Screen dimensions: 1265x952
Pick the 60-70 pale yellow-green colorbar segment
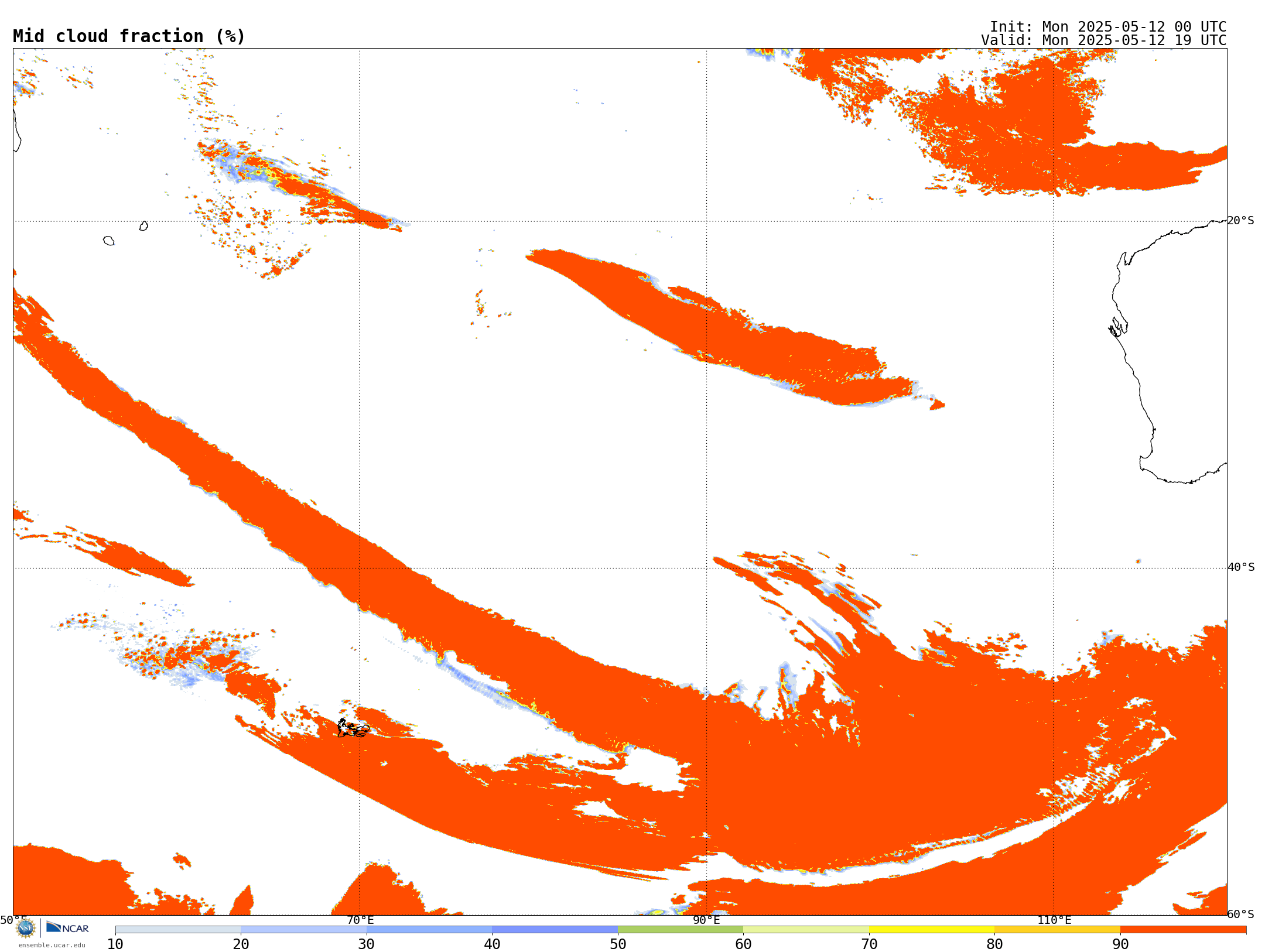point(806,930)
